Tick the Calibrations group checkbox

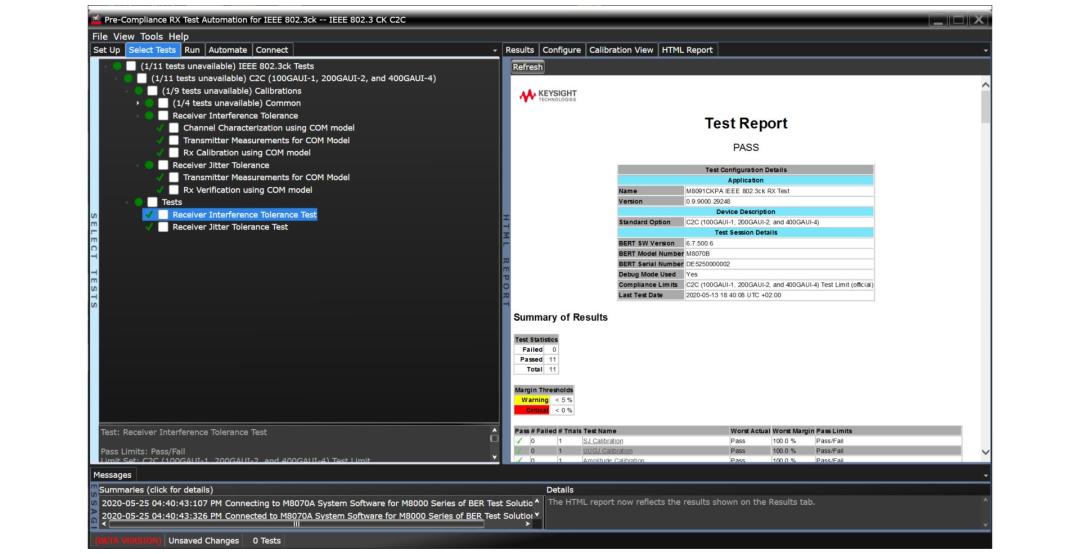click(x=152, y=91)
